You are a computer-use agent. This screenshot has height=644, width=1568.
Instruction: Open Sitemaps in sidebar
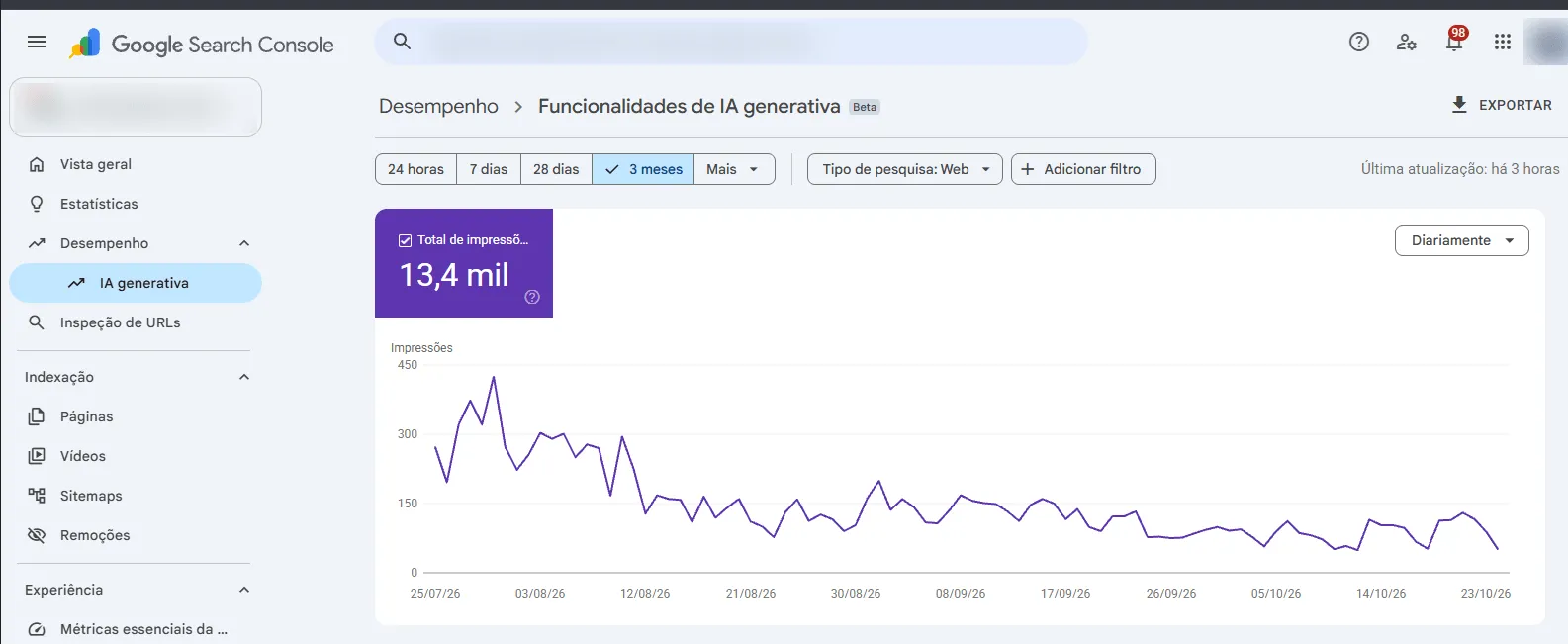(136, 496)
